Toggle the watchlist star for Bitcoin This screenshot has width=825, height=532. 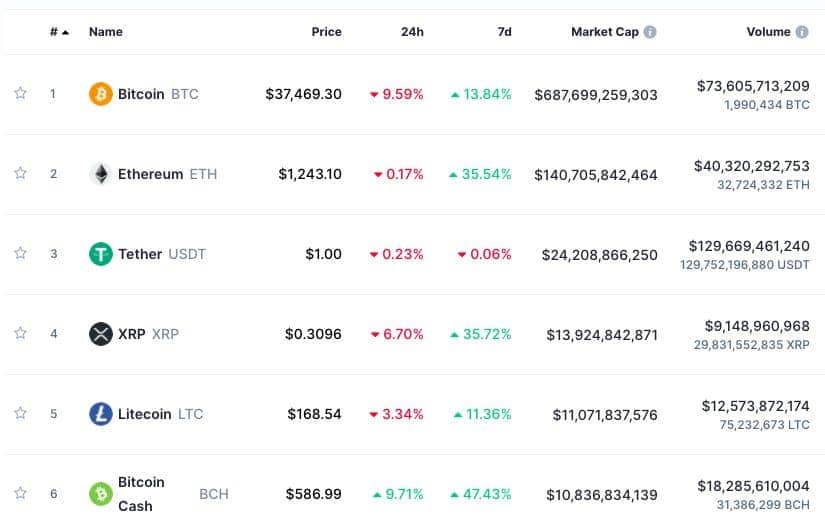coord(20,93)
